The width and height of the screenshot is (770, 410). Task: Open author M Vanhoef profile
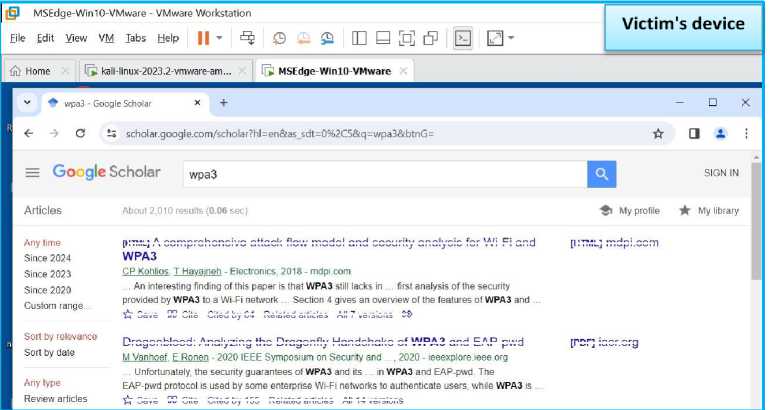[x=144, y=357]
